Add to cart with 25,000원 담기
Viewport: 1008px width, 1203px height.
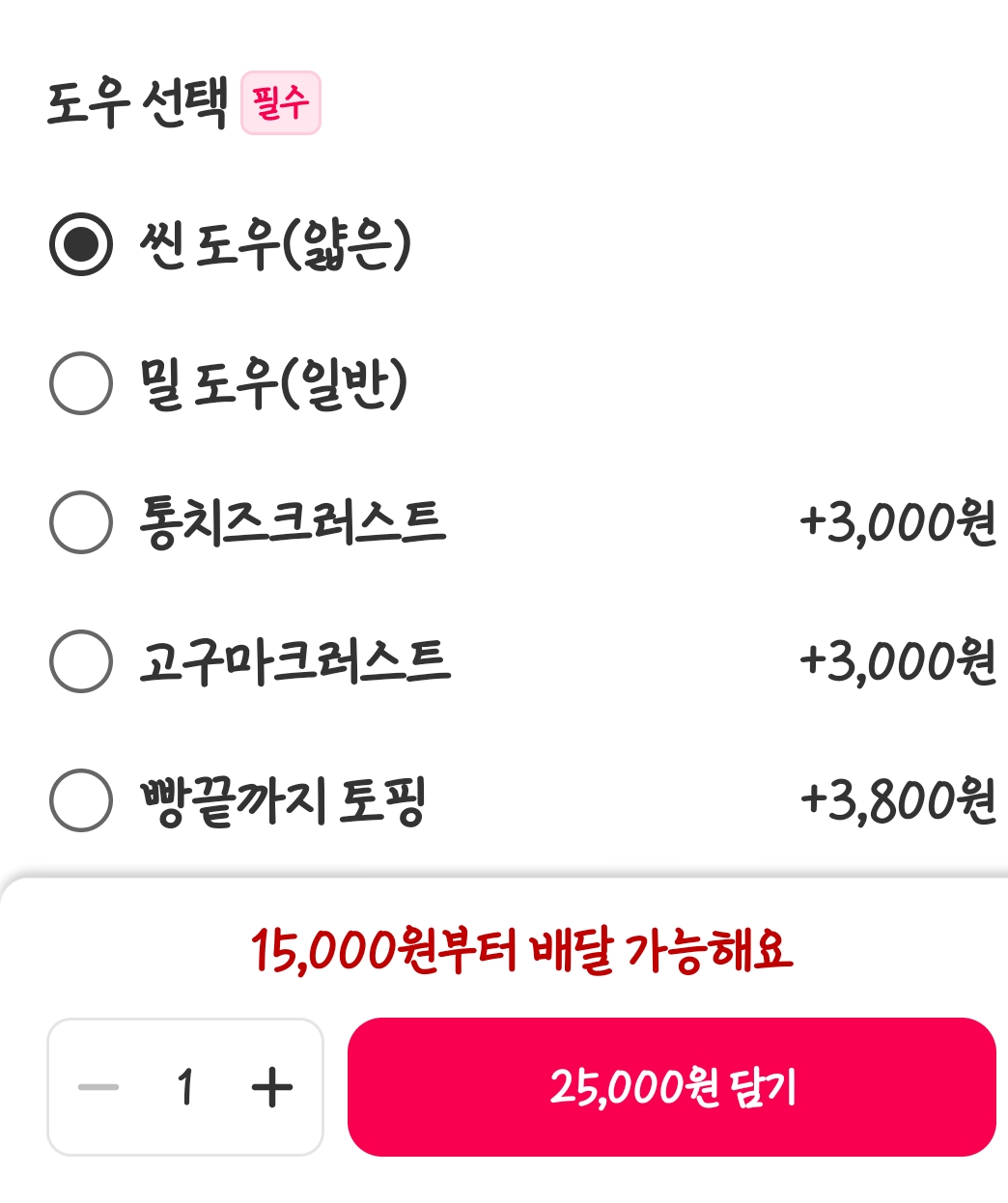[x=672, y=1087]
